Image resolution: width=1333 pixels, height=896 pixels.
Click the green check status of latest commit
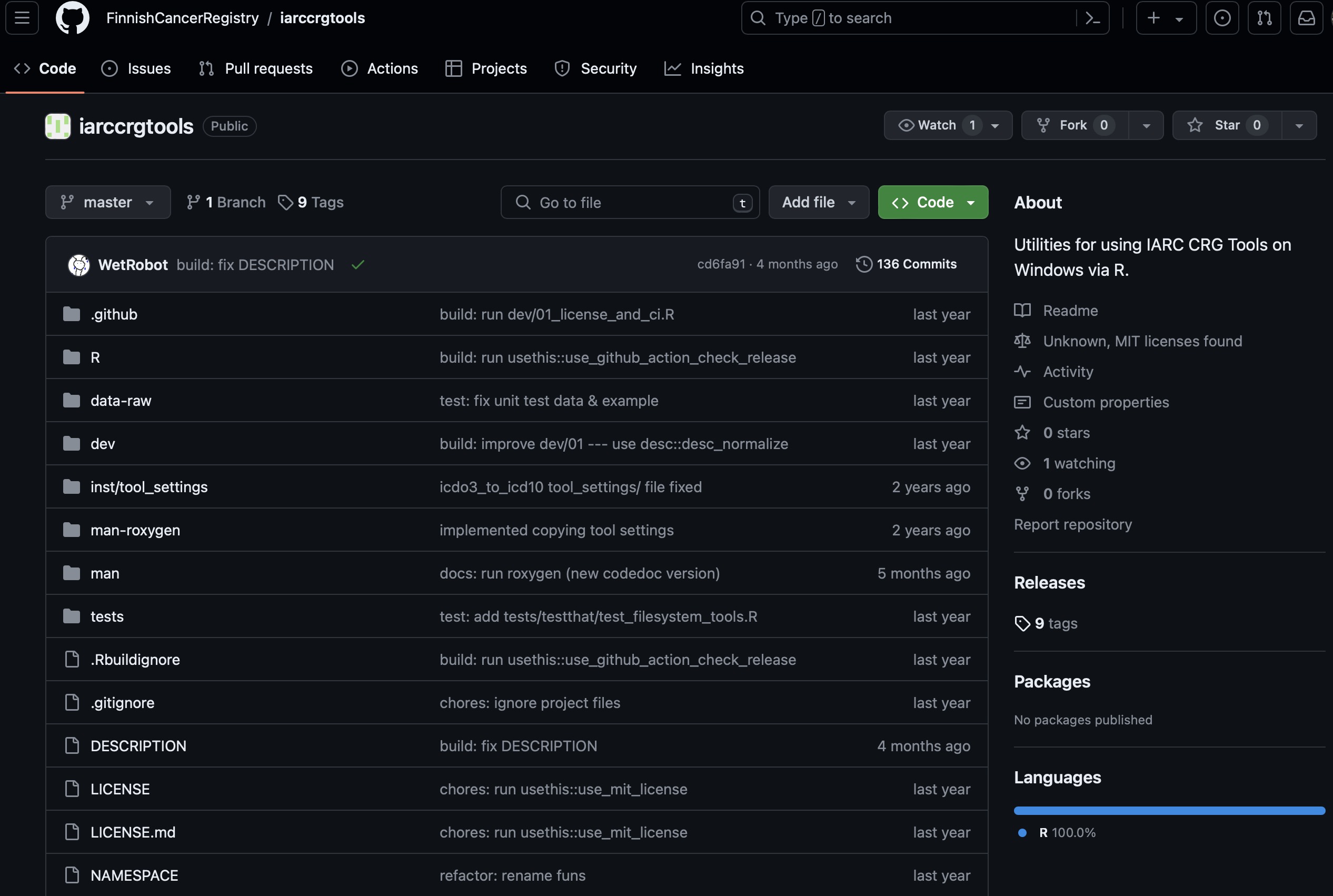(x=357, y=265)
